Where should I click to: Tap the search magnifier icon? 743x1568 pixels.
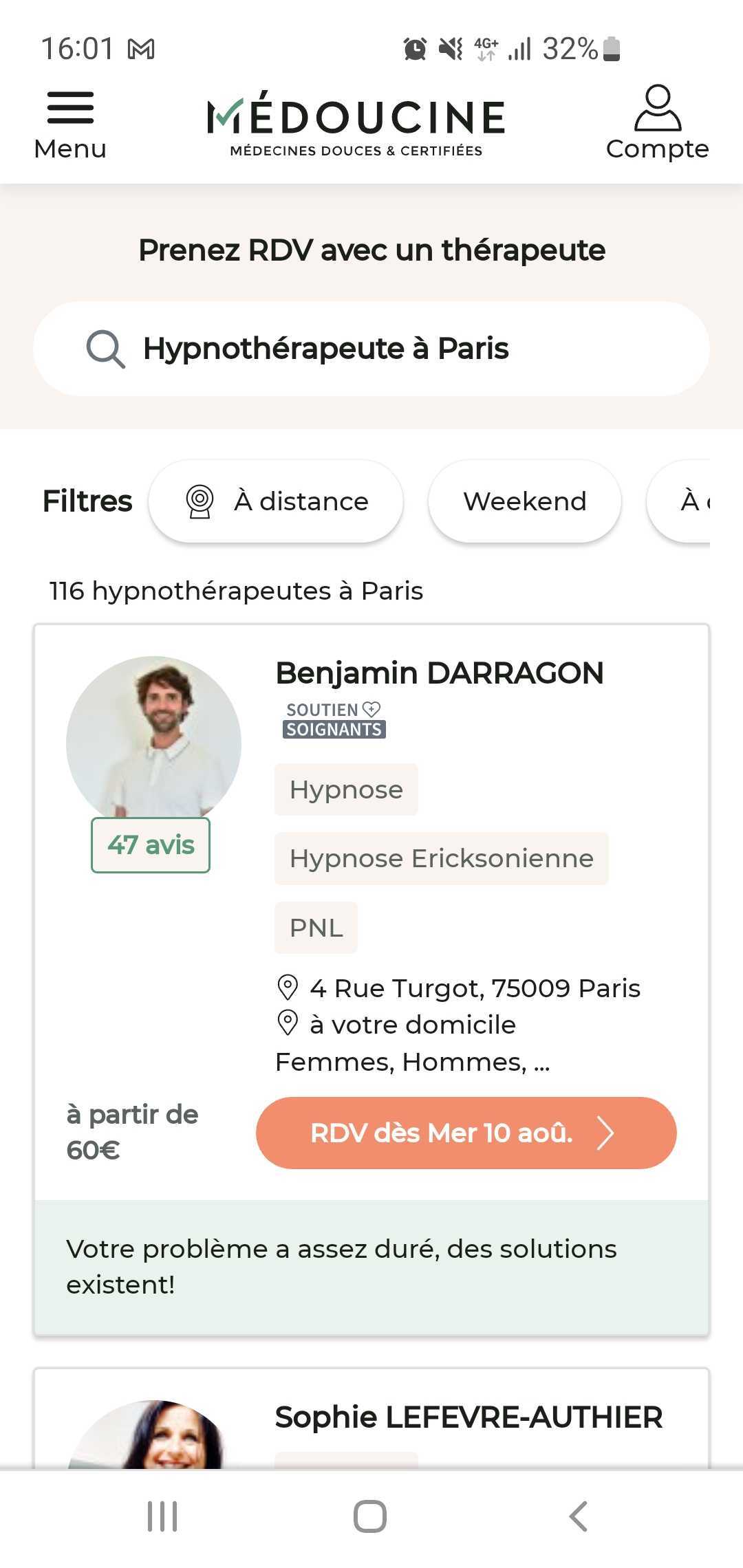tap(105, 349)
